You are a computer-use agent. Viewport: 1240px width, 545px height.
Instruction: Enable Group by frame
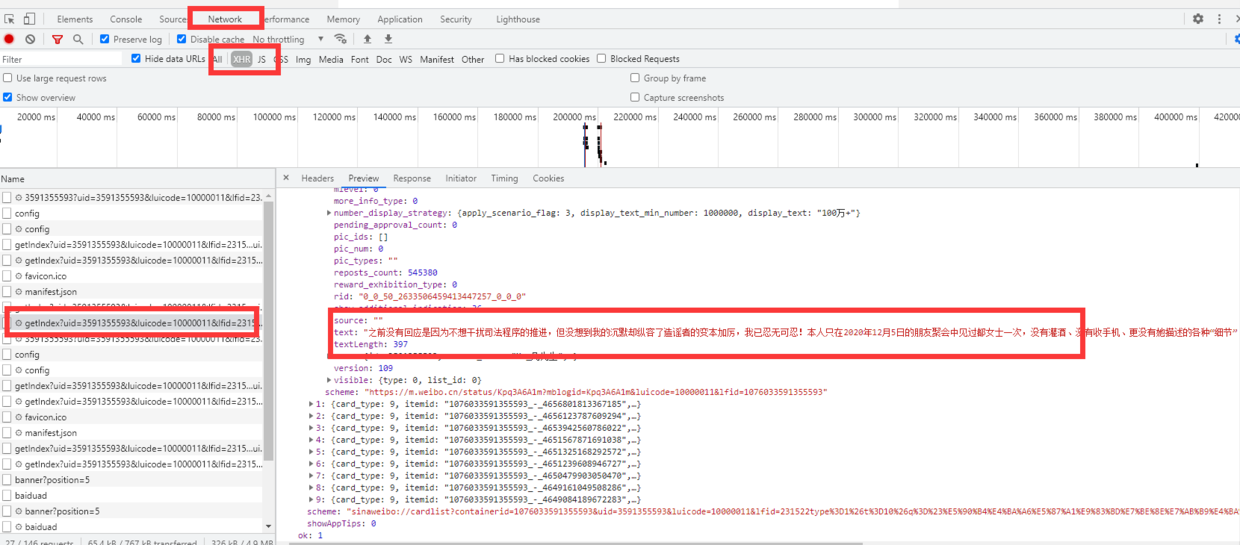[635, 78]
